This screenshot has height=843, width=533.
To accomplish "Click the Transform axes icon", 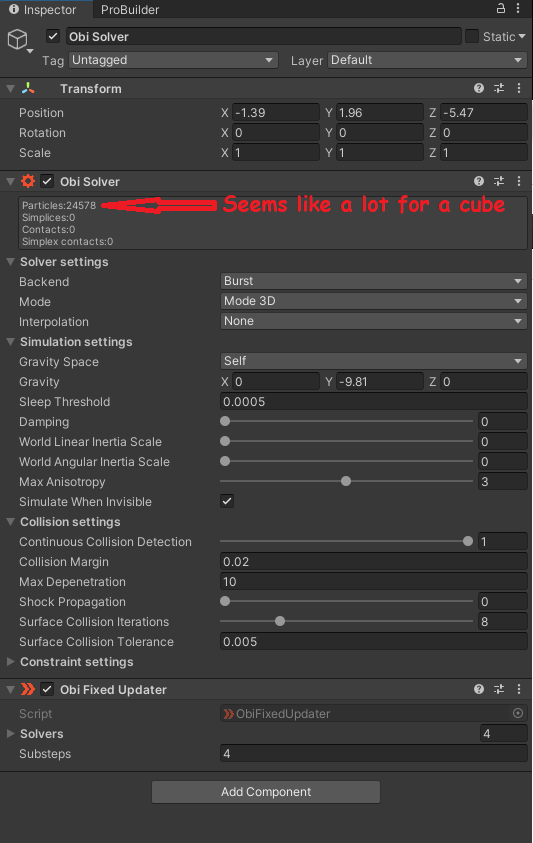I will pyautogui.click(x=28, y=88).
